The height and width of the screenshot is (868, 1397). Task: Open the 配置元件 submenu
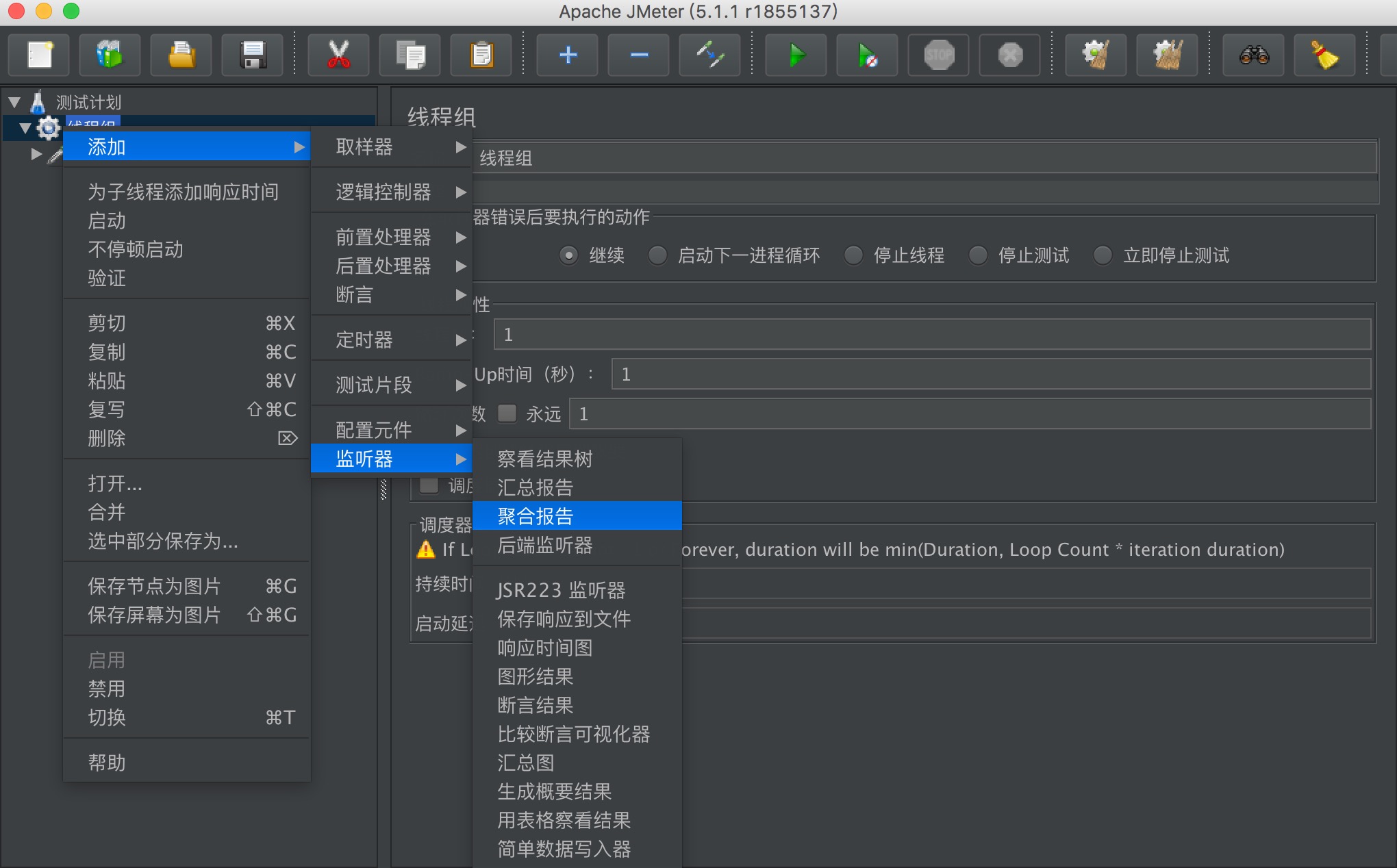tap(392, 431)
